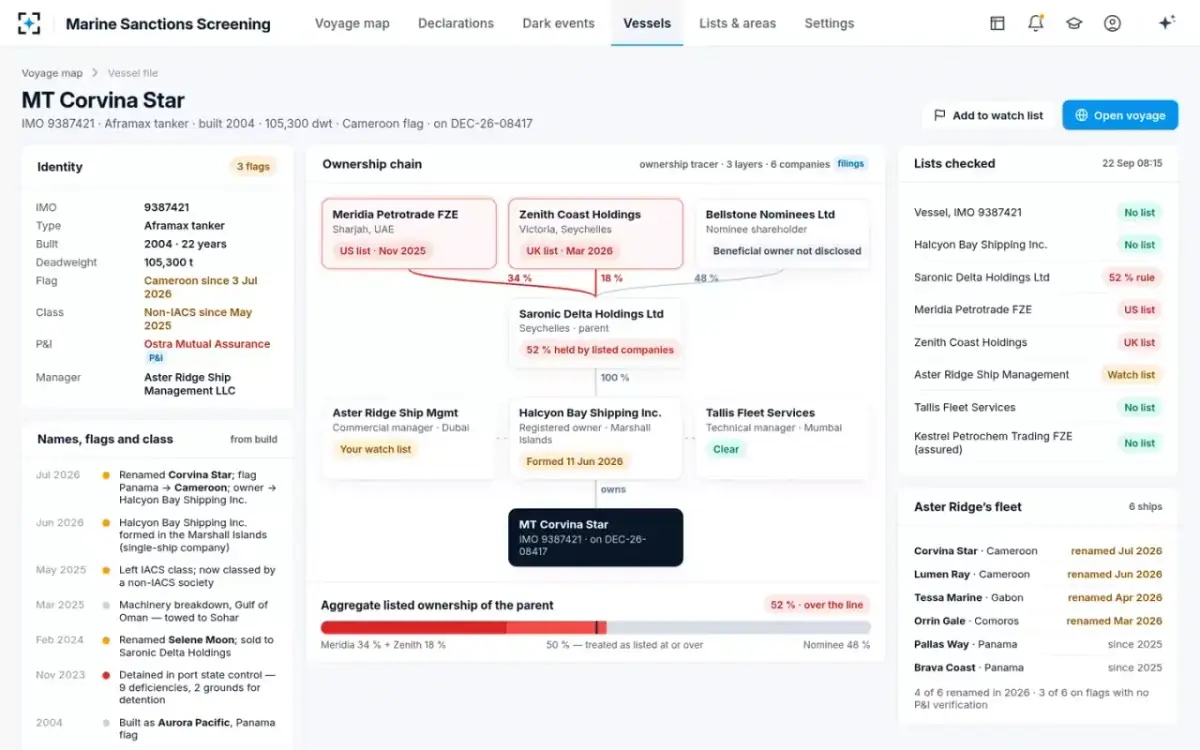Click the Marine Sanctions Screening logo icon
This screenshot has width=1200, height=750.
pos(29,23)
